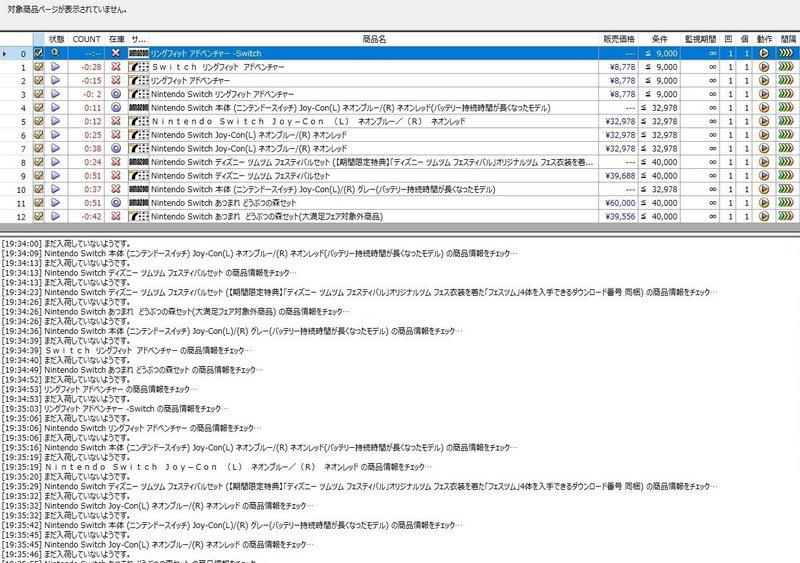Click the amazon site icon in row 4
This screenshot has width=800, height=563.
coord(138,108)
